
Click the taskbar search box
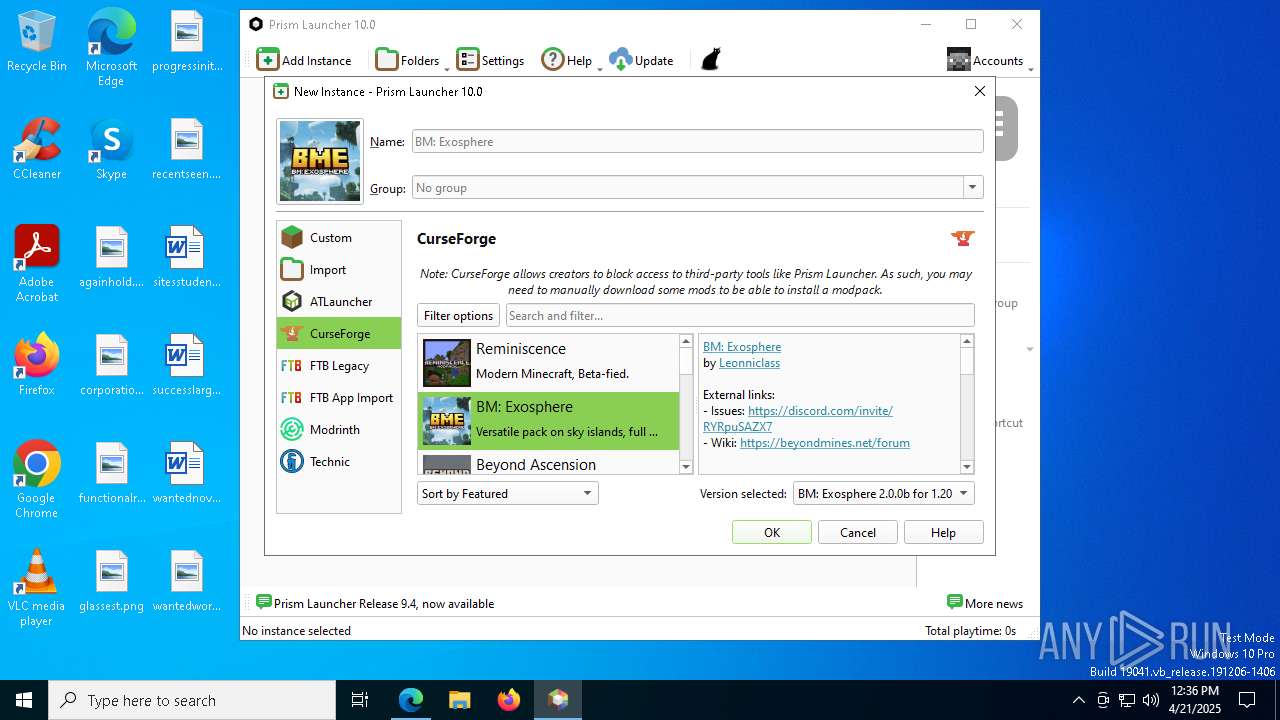coord(192,700)
